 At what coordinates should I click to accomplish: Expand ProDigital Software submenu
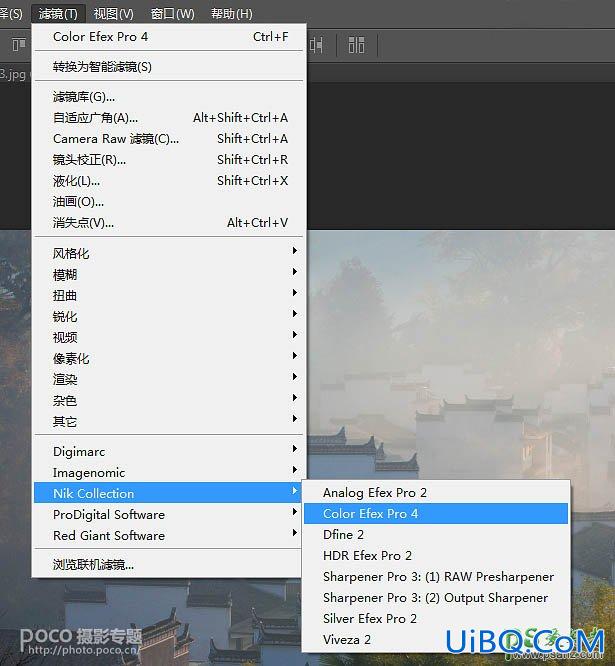point(169,514)
